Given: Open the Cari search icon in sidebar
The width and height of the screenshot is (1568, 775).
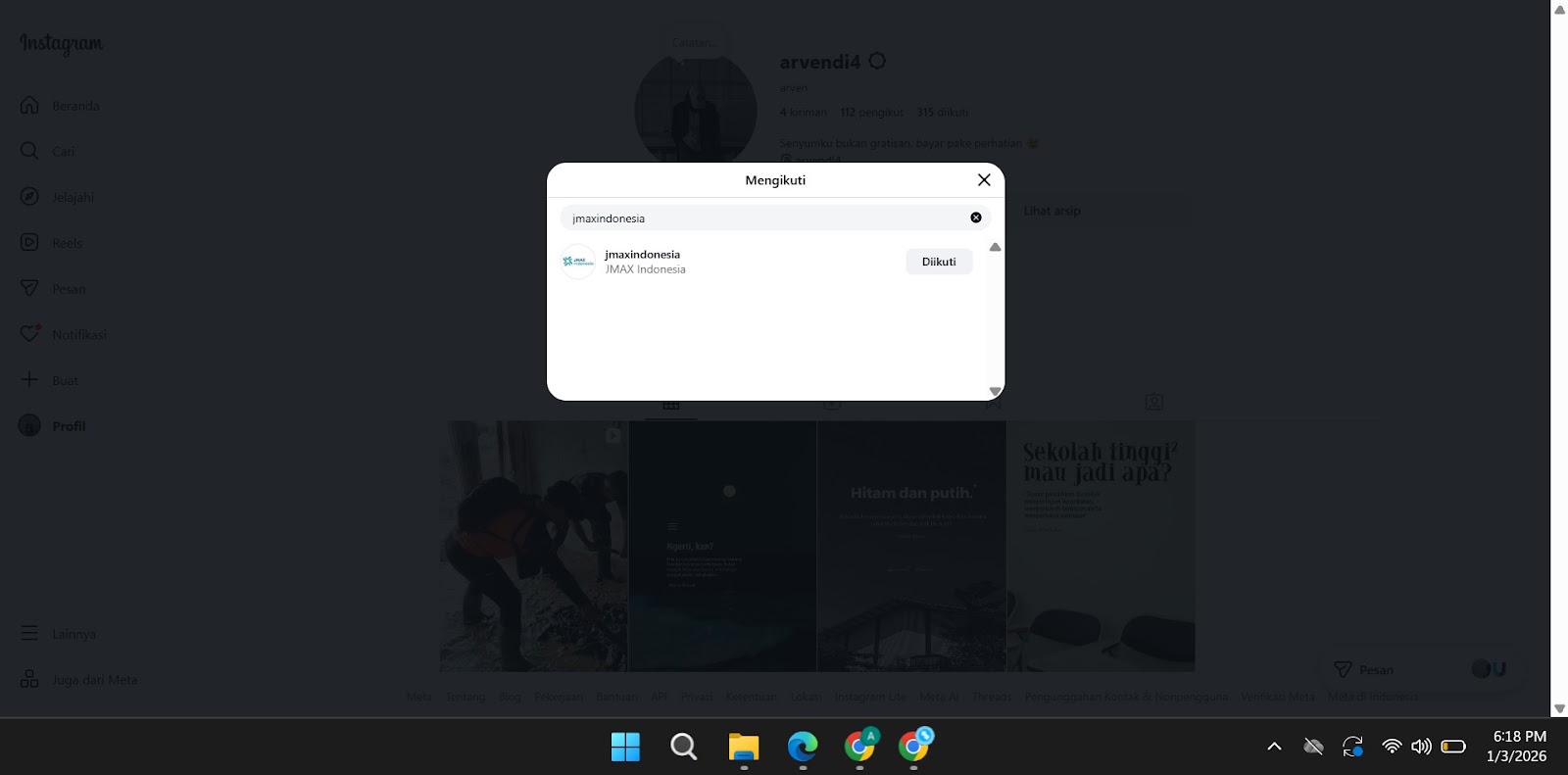Looking at the screenshot, I should (x=30, y=151).
